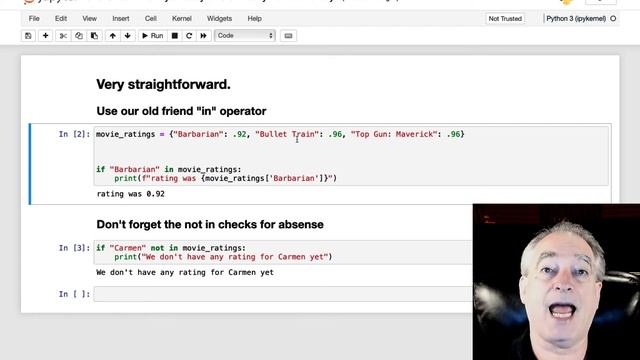The height and width of the screenshot is (360, 640).
Task: Click in the movie_ratings dictionary code line
Action: tap(280, 134)
